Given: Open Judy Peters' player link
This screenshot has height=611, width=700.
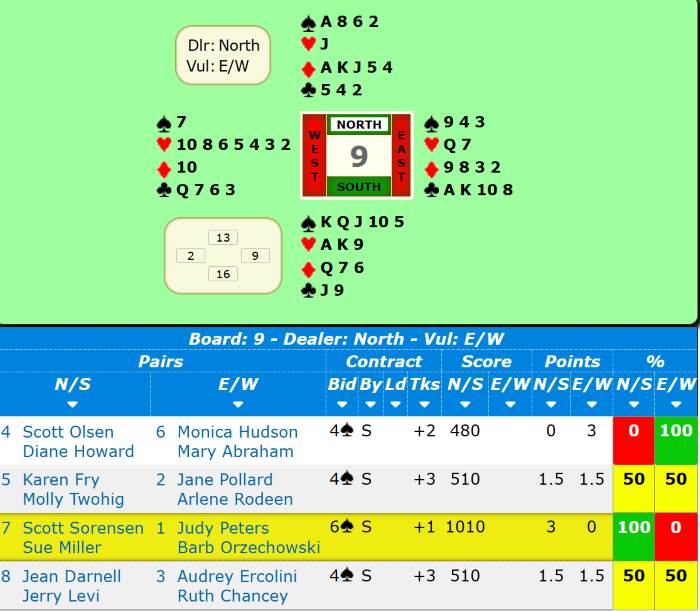Looking at the screenshot, I should (223, 528).
